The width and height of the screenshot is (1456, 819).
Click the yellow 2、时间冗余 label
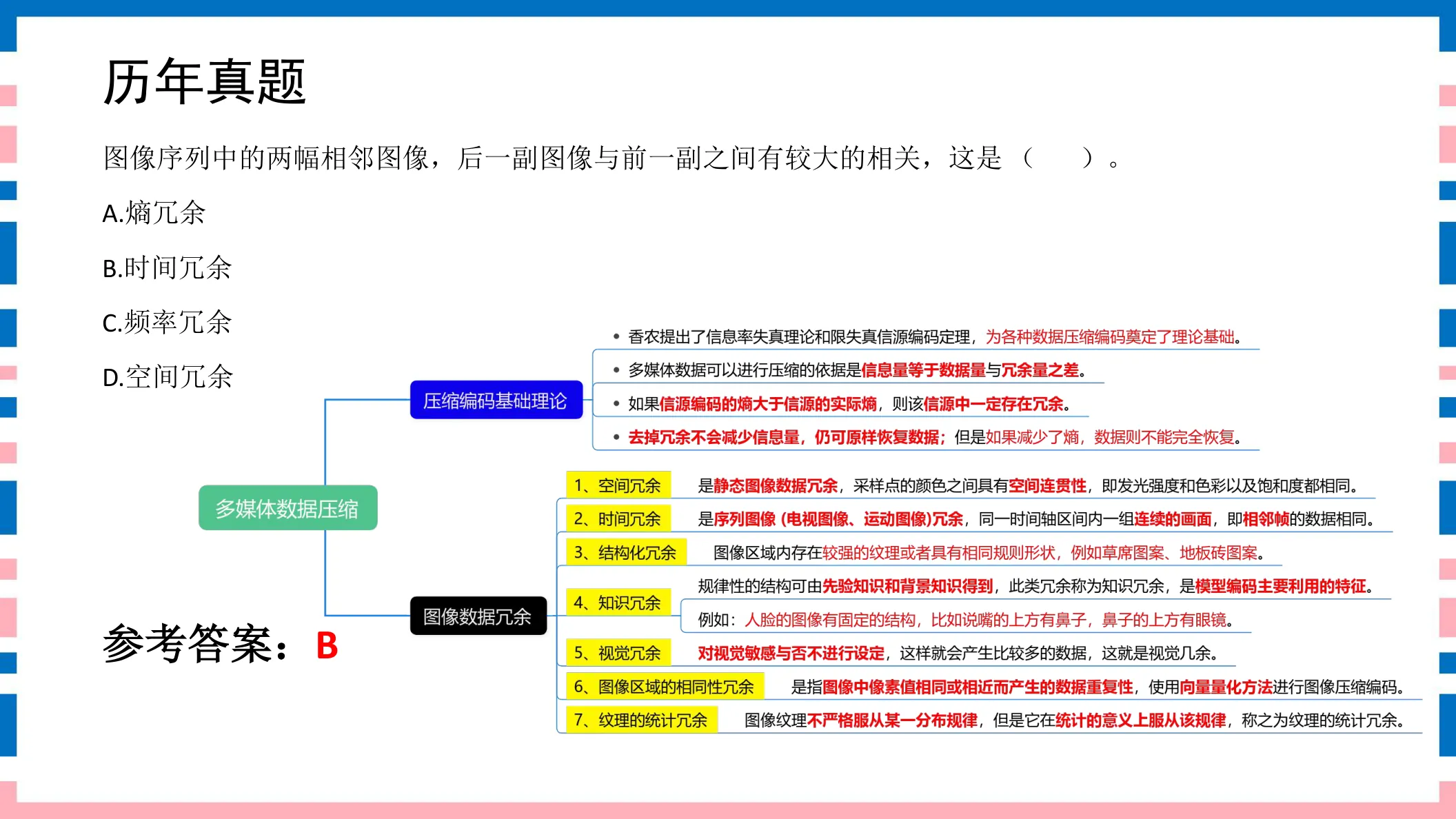(618, 518)
